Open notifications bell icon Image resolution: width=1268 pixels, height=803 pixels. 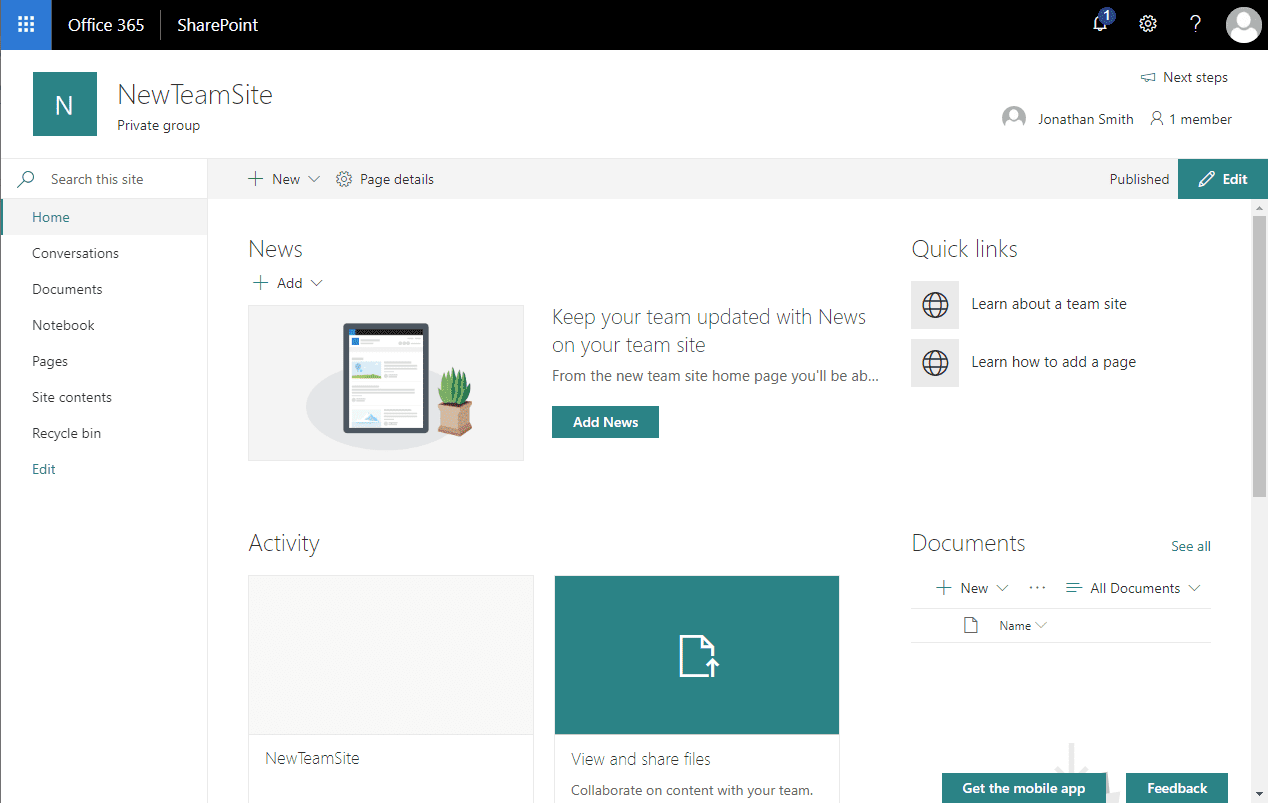point(1101,24)
